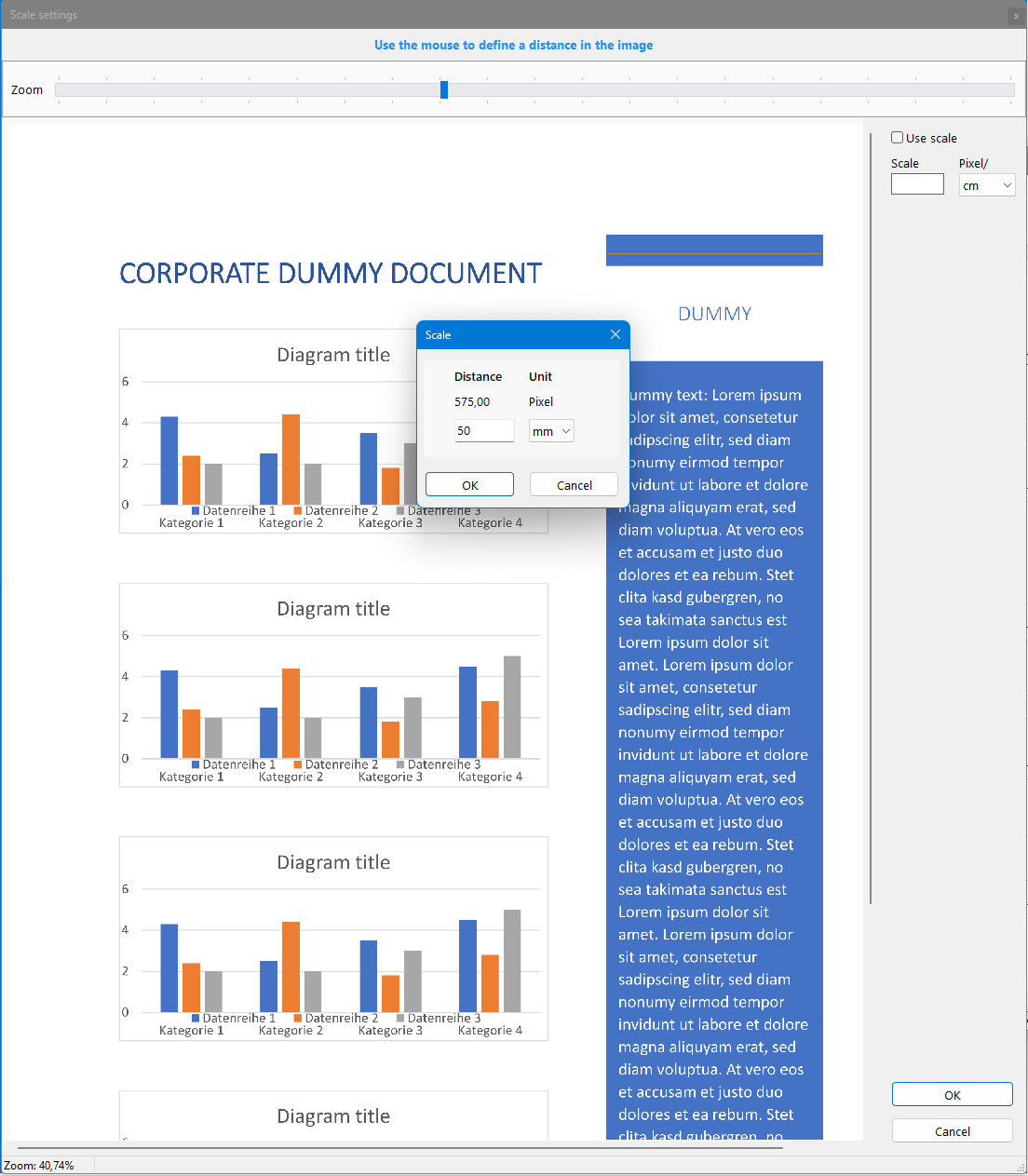Enable the Use scale checkbox

pyautogui.click(x=898, y=138)
